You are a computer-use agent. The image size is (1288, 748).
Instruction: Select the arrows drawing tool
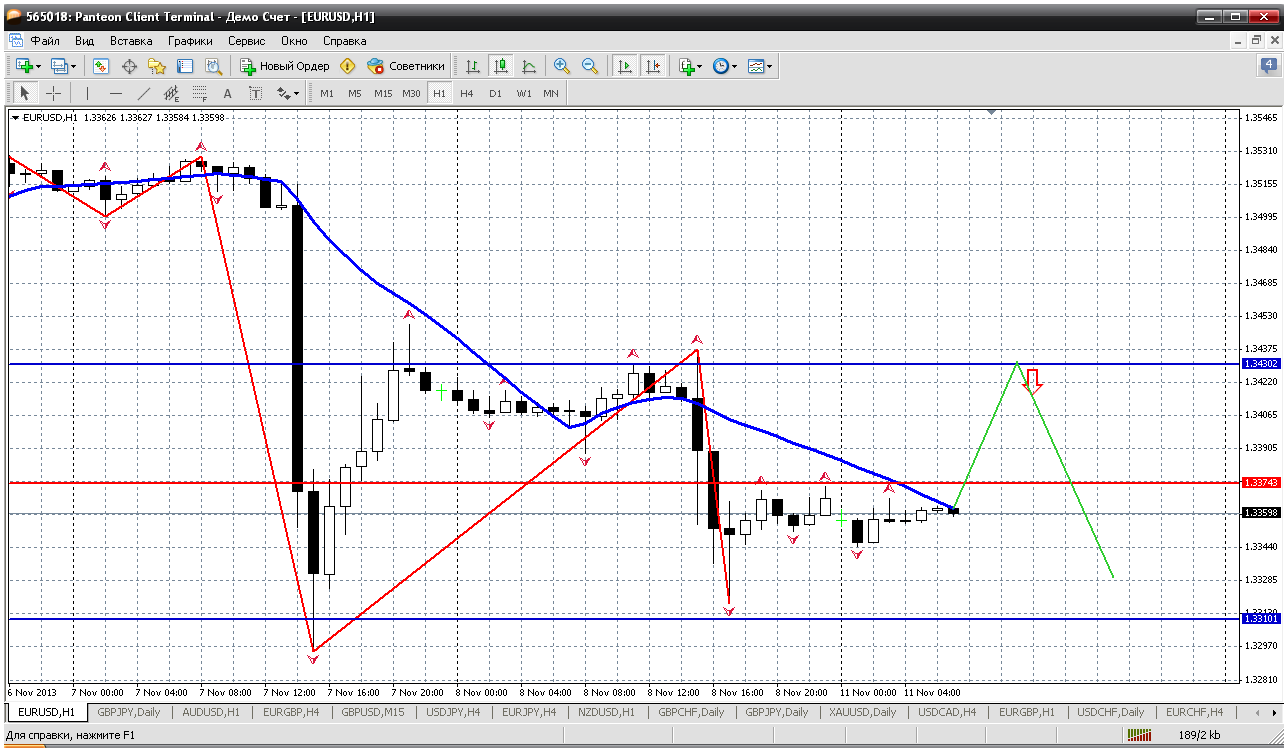click(x=283, y=93)
